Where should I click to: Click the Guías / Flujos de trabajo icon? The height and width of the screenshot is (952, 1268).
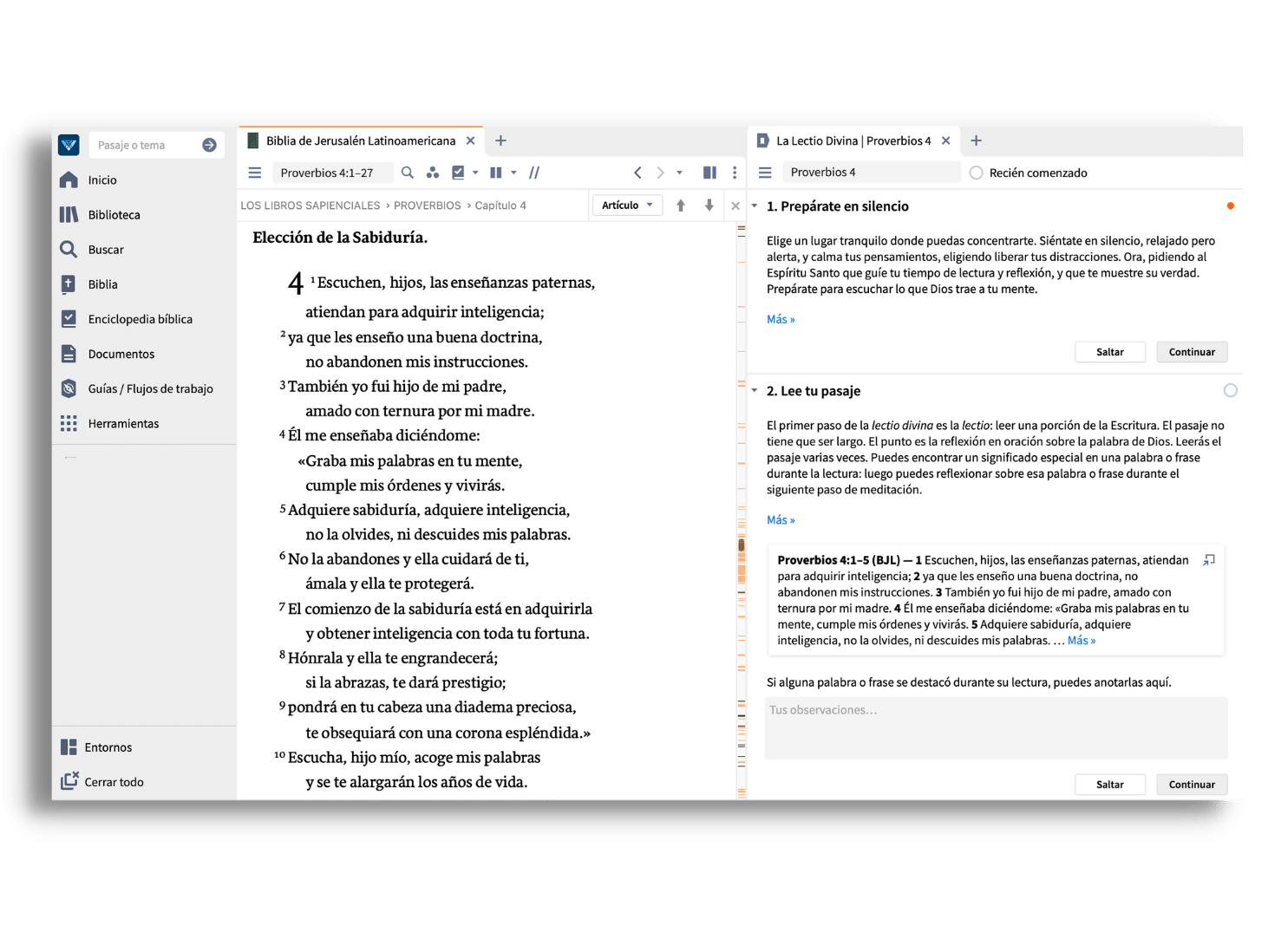coord(69,388)
